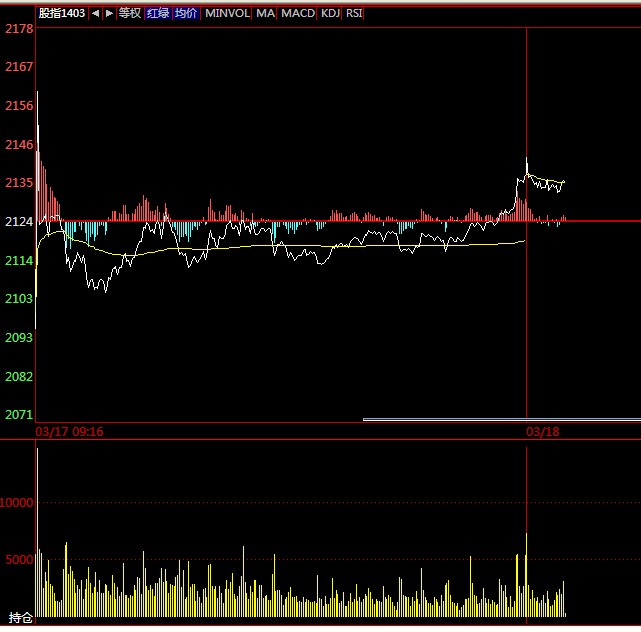Click the 03/18 date marker
This screenshot has width=641, height=632.
[541, 431]
